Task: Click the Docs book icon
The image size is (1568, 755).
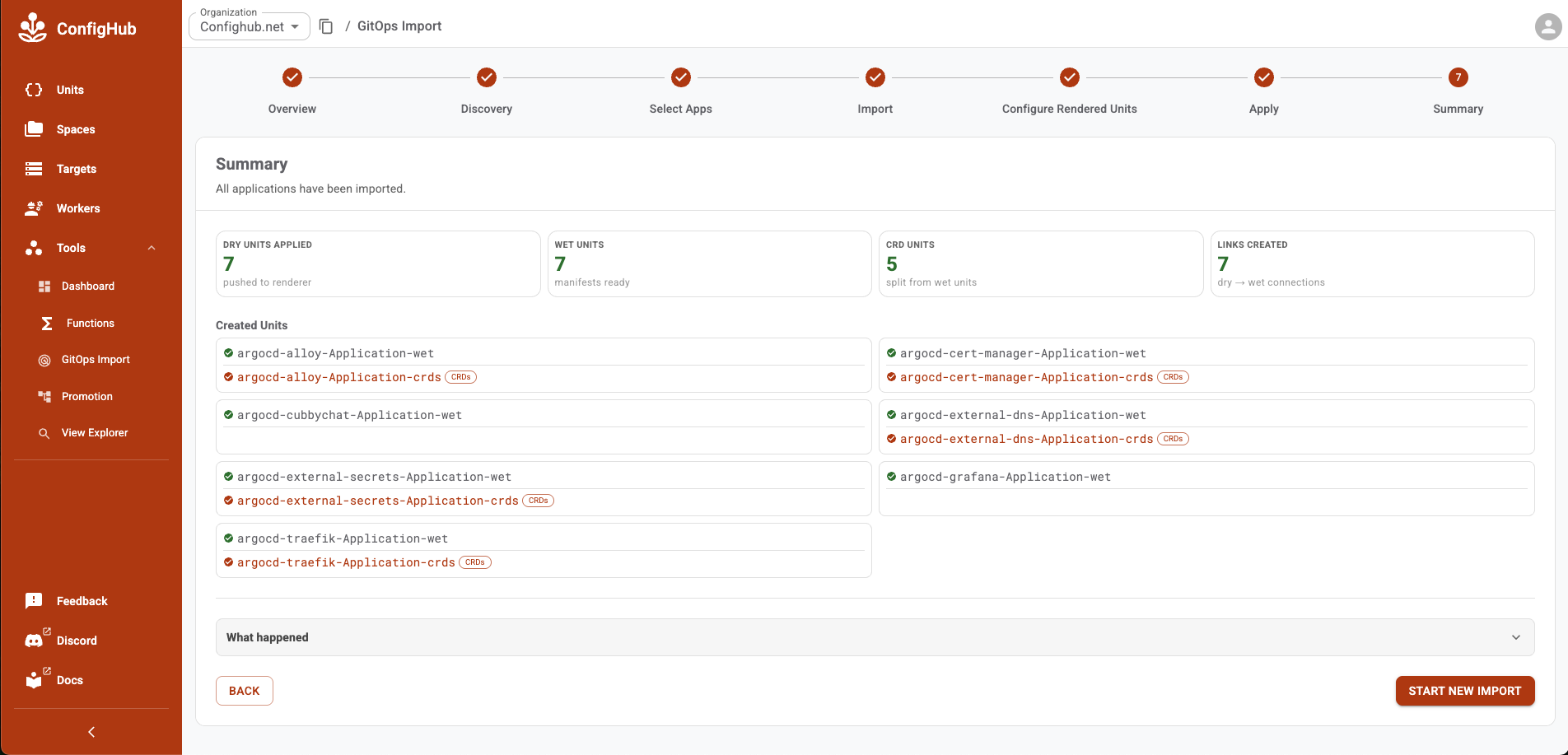Action: click(x=34, y=680)
